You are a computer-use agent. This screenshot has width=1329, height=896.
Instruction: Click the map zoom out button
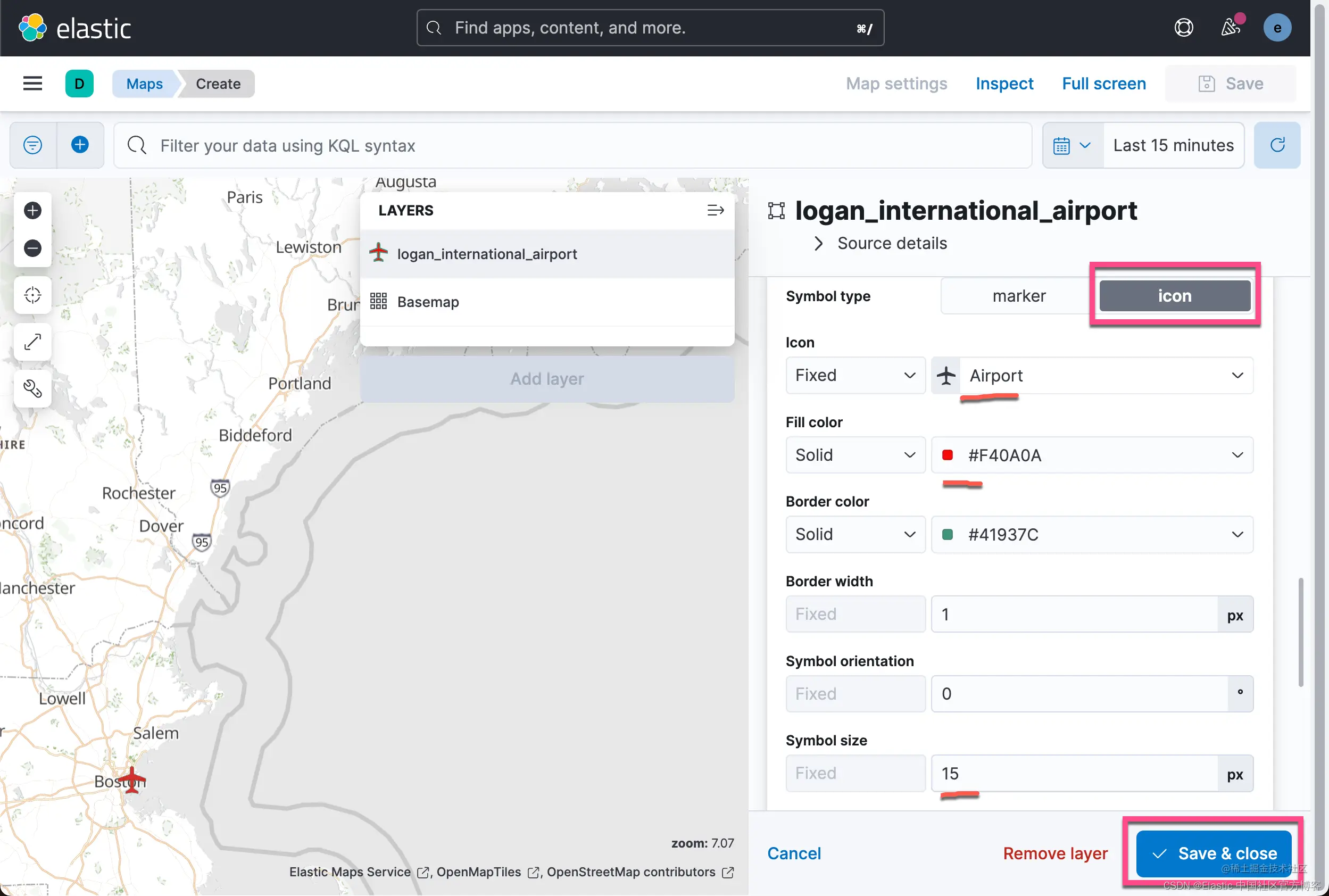coord(32,248)
